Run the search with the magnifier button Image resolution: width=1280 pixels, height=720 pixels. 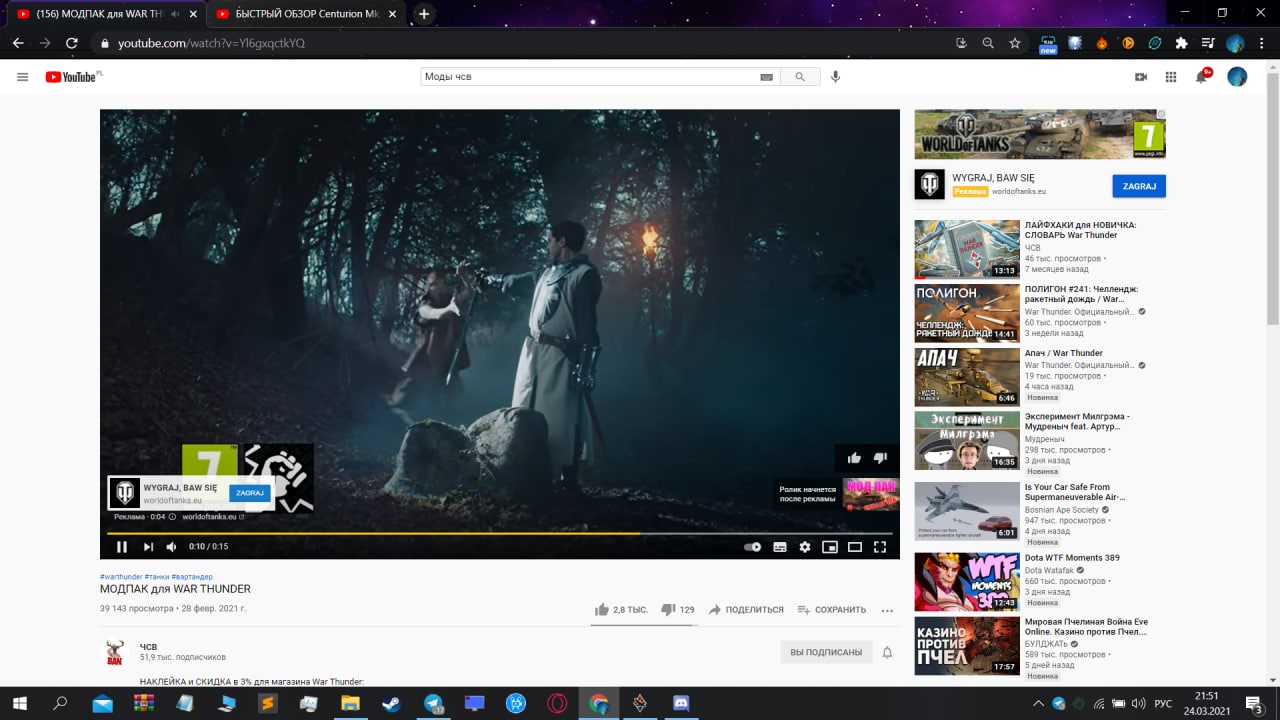coord(800,77)
